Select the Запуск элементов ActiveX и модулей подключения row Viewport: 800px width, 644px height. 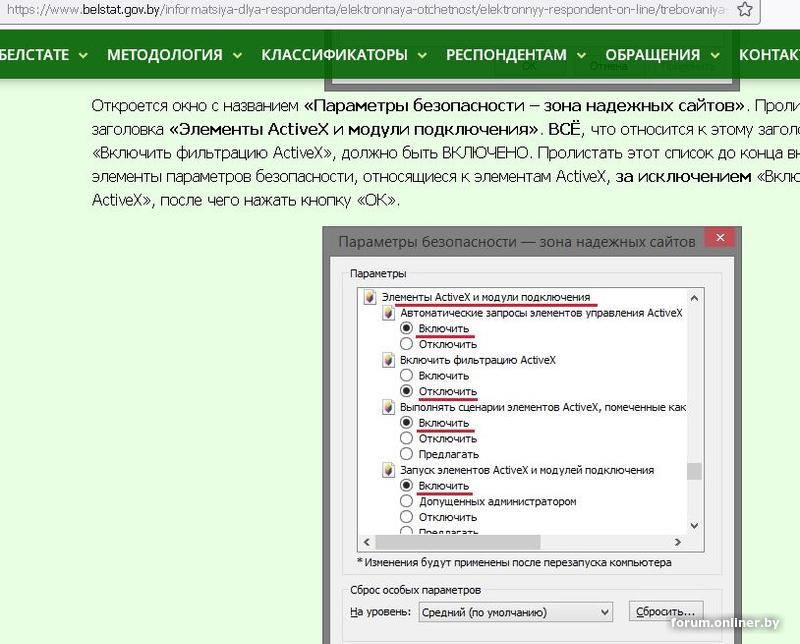pos(527,470)
